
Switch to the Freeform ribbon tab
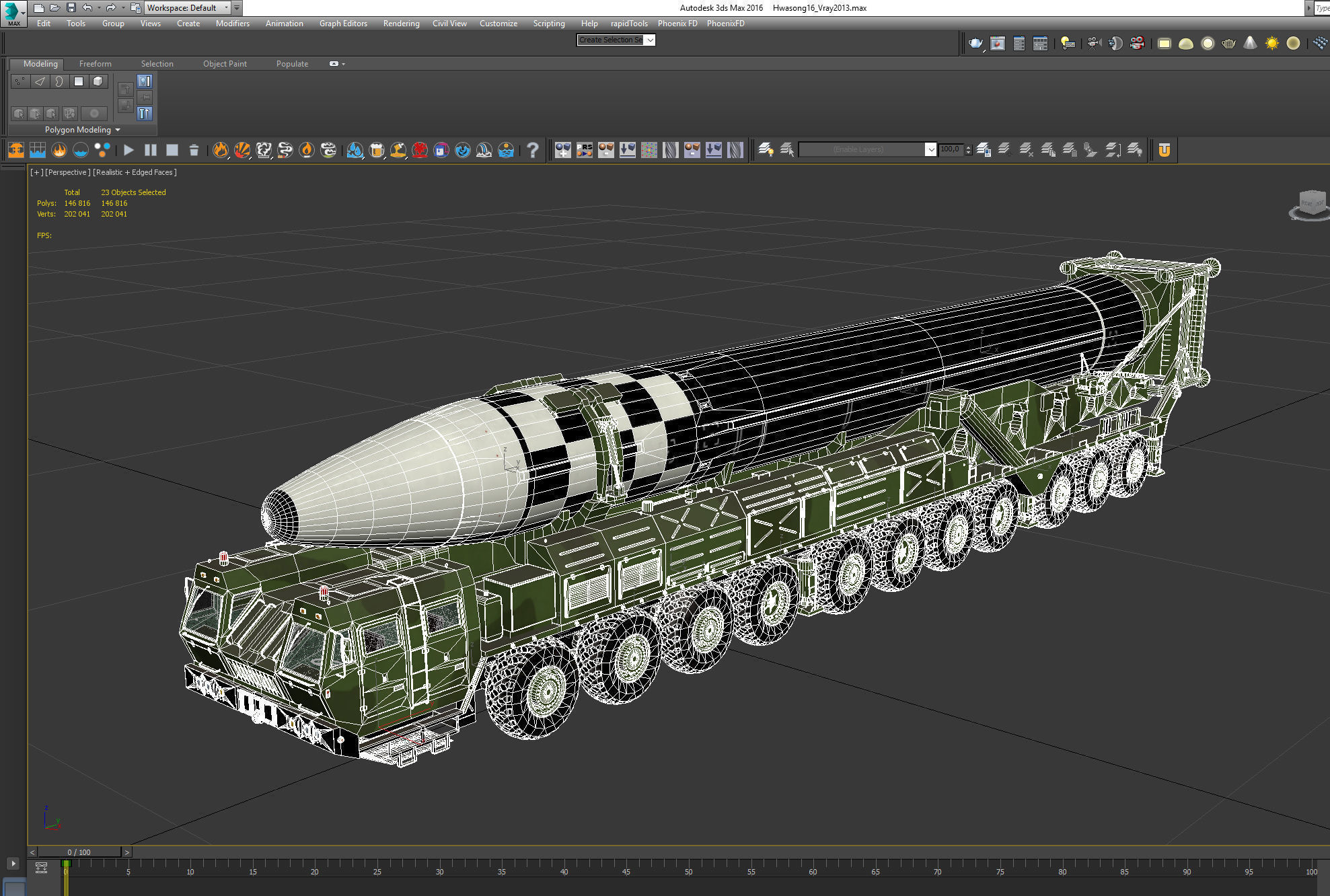tap(95, 64)
